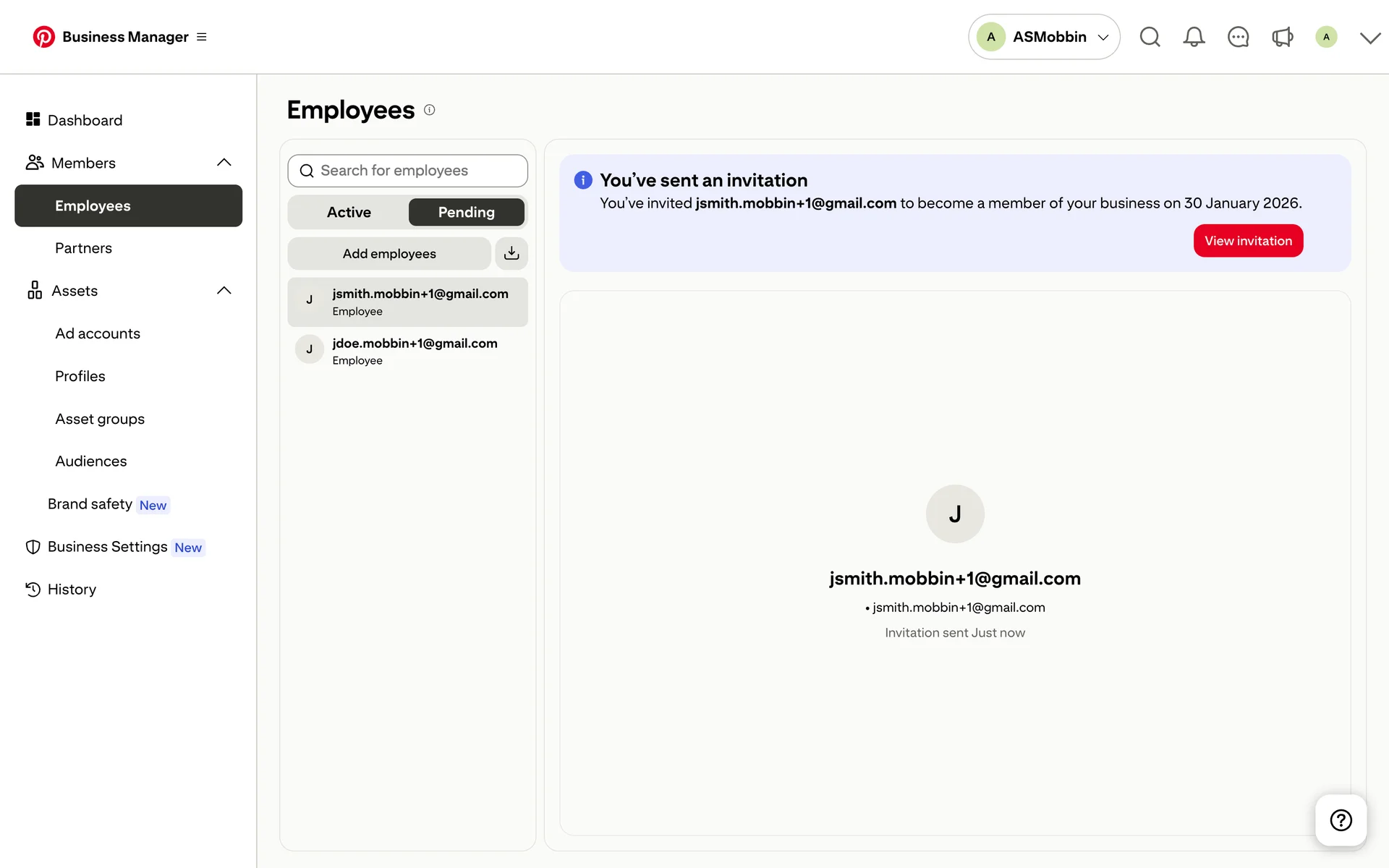Click the info icon beside Employees heading

(x=429, y=110)
